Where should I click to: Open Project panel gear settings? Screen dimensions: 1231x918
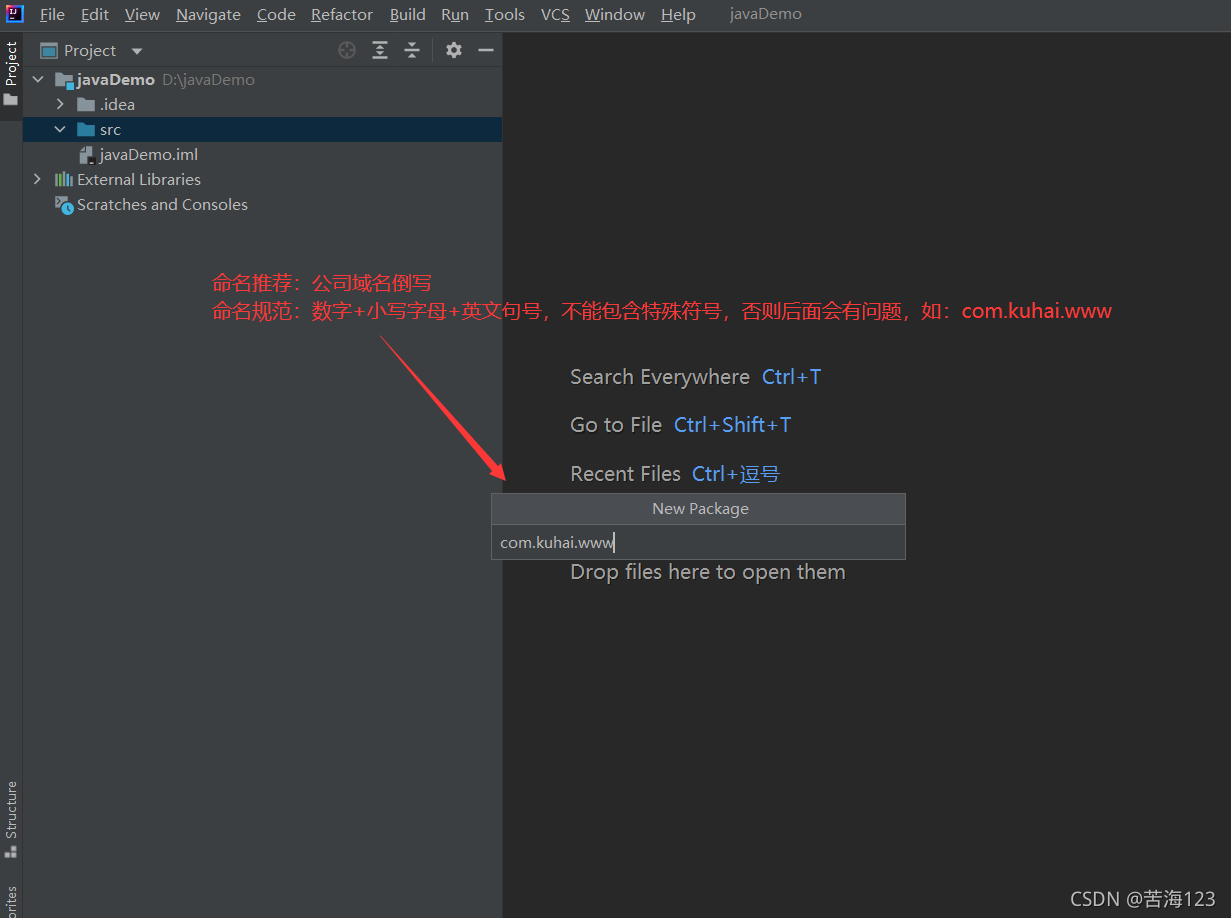click(454, 50)
